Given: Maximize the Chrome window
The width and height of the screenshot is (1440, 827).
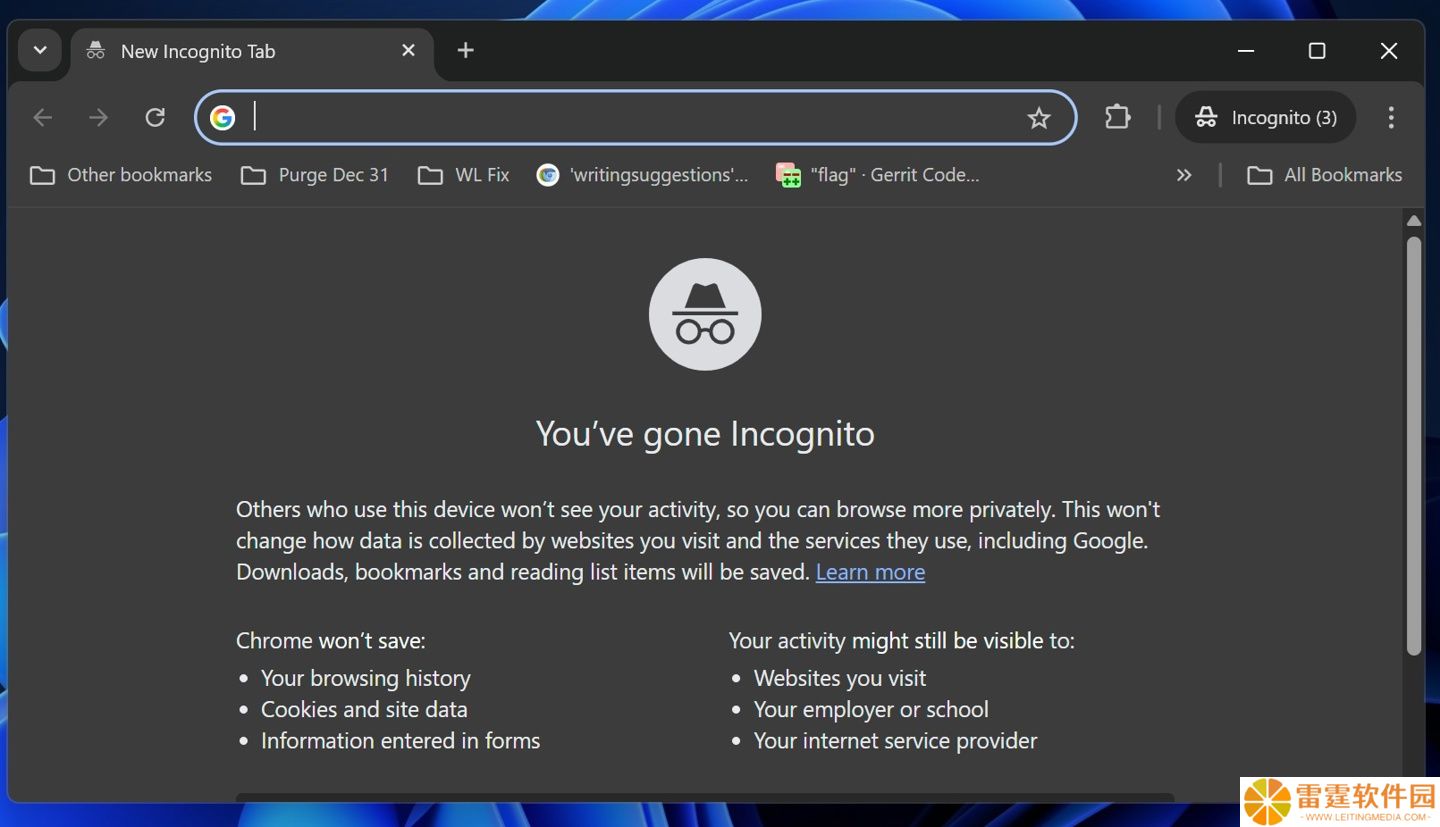Looking at the screenshot, I should point(1317,51).
